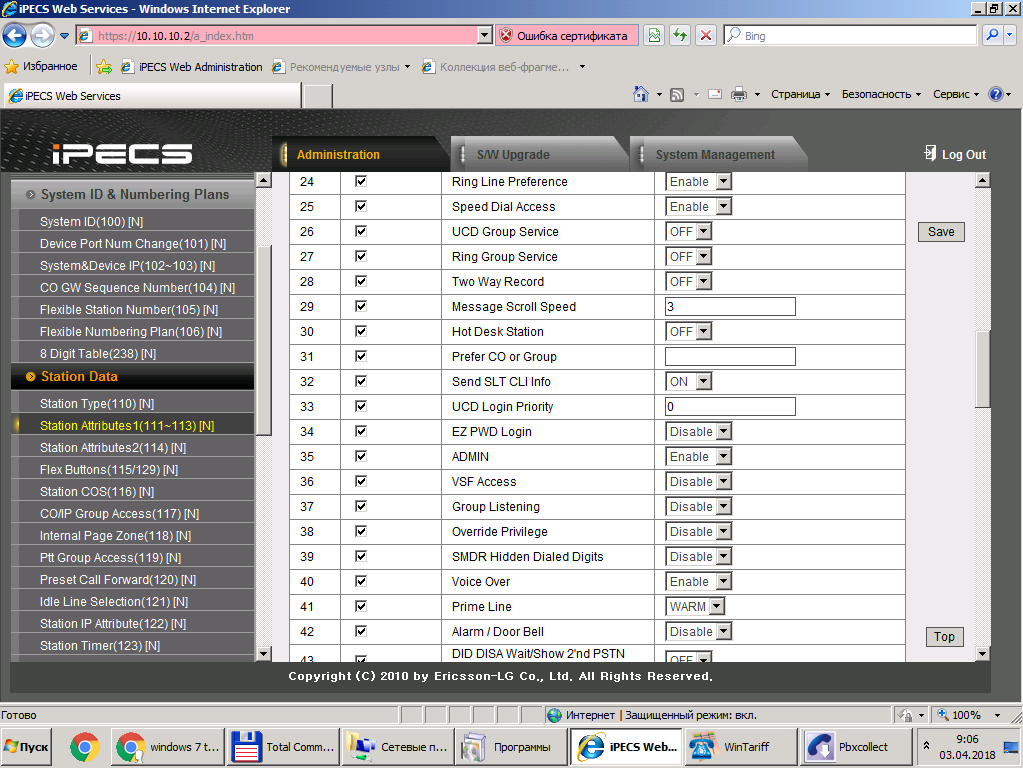
Task: Click the Print icon in command bar
Action: coord(739,94)
